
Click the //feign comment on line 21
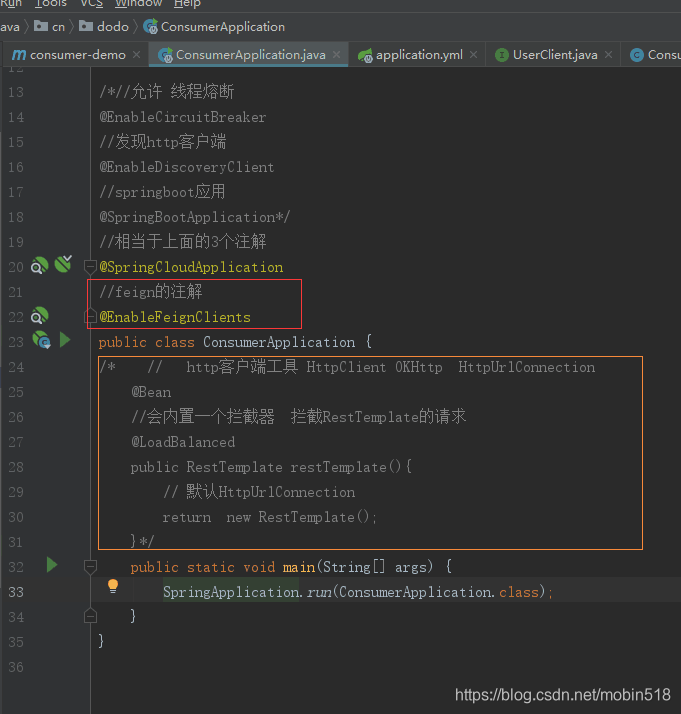click(x=151, y=291)
